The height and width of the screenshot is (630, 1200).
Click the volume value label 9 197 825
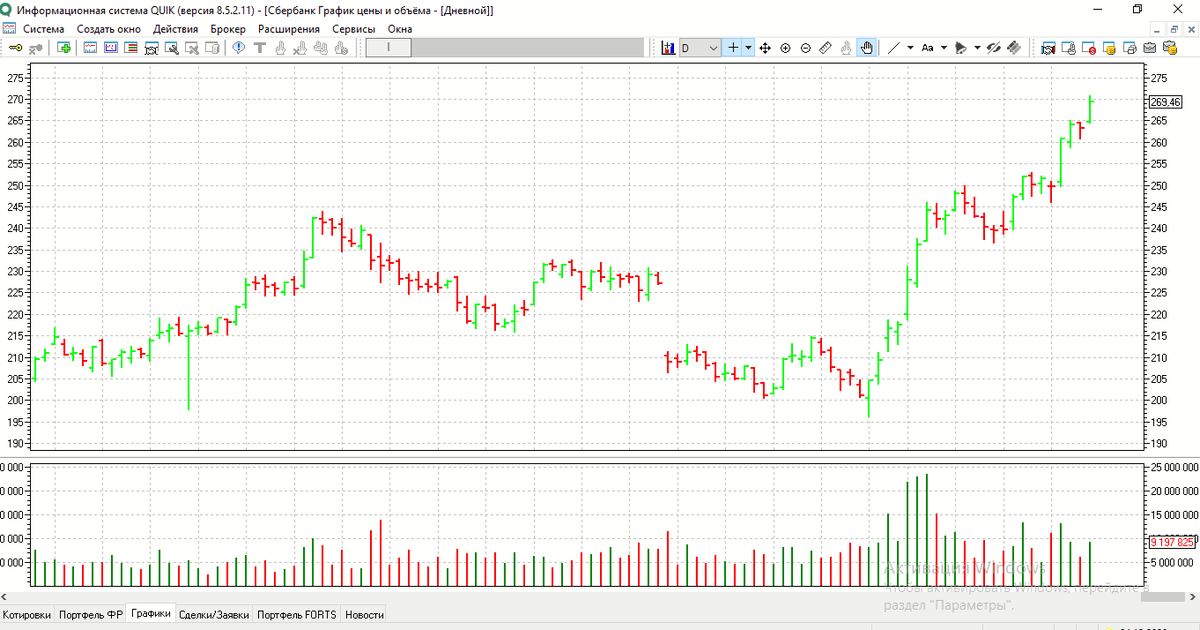pos(1172,542)
